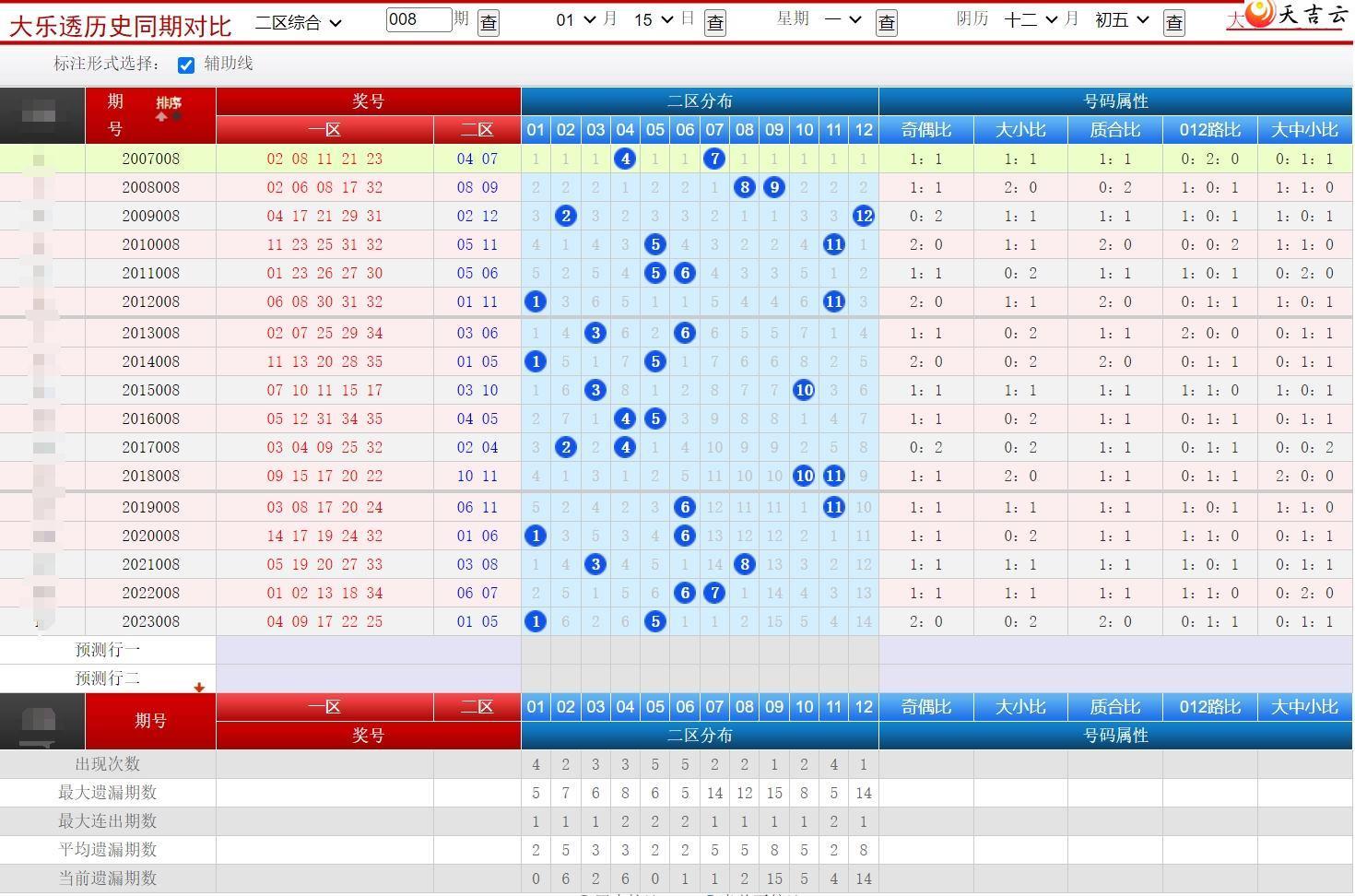Click blue ball 5 in row 2014008

[655, 361]
